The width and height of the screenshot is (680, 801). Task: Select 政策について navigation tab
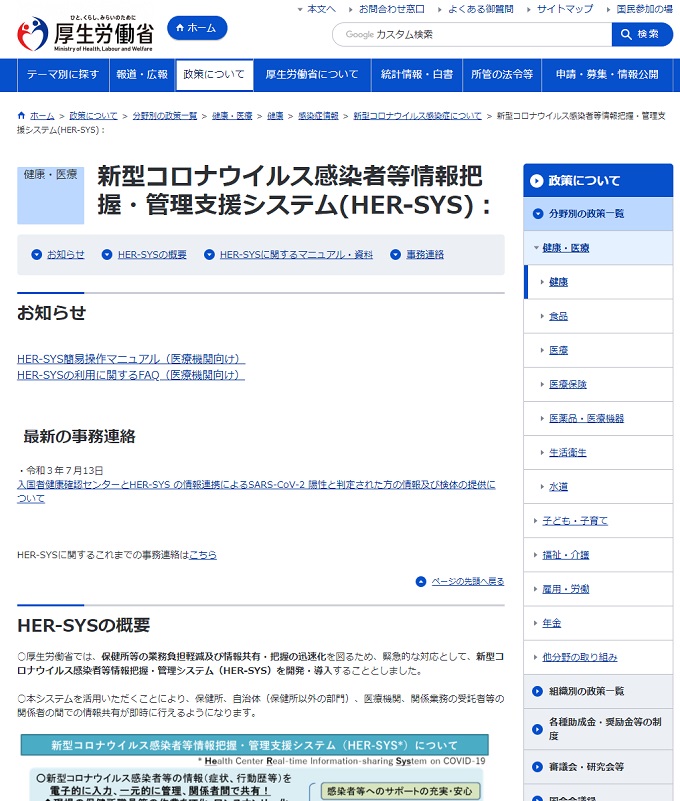214,75
